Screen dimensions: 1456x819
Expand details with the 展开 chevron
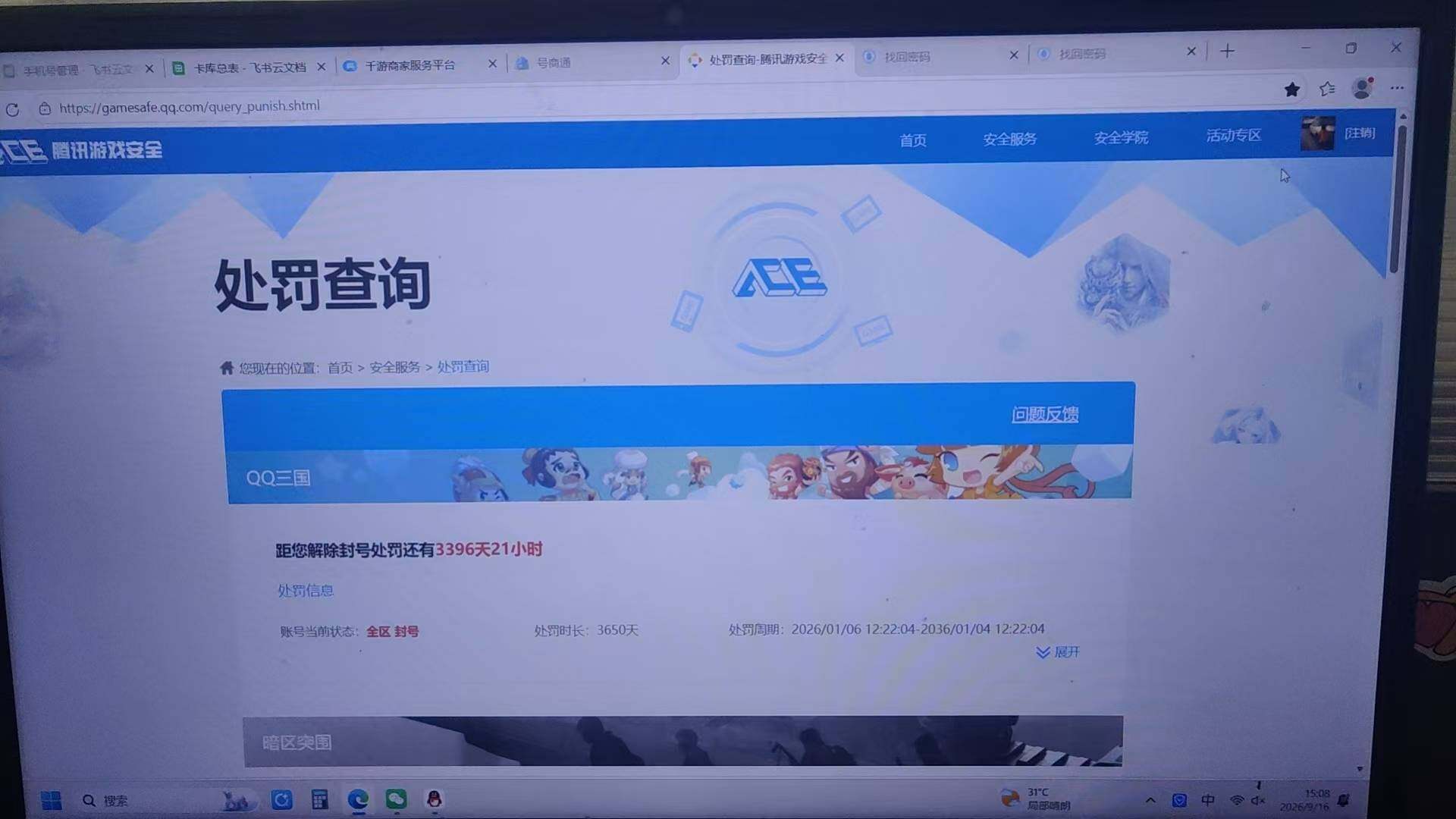[x=1058, y=652]
